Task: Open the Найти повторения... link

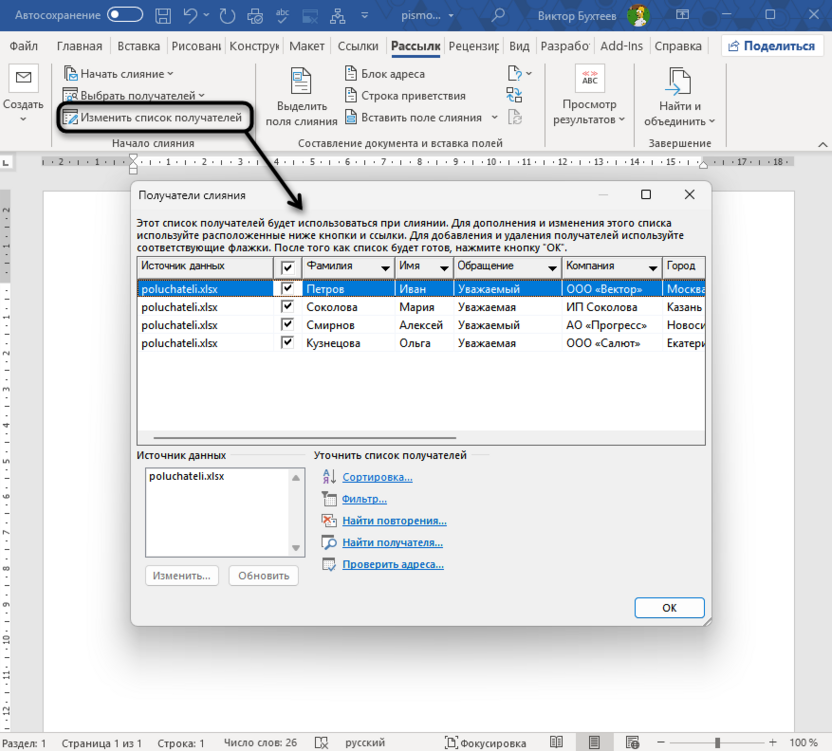Action: [x=394, y=520]
